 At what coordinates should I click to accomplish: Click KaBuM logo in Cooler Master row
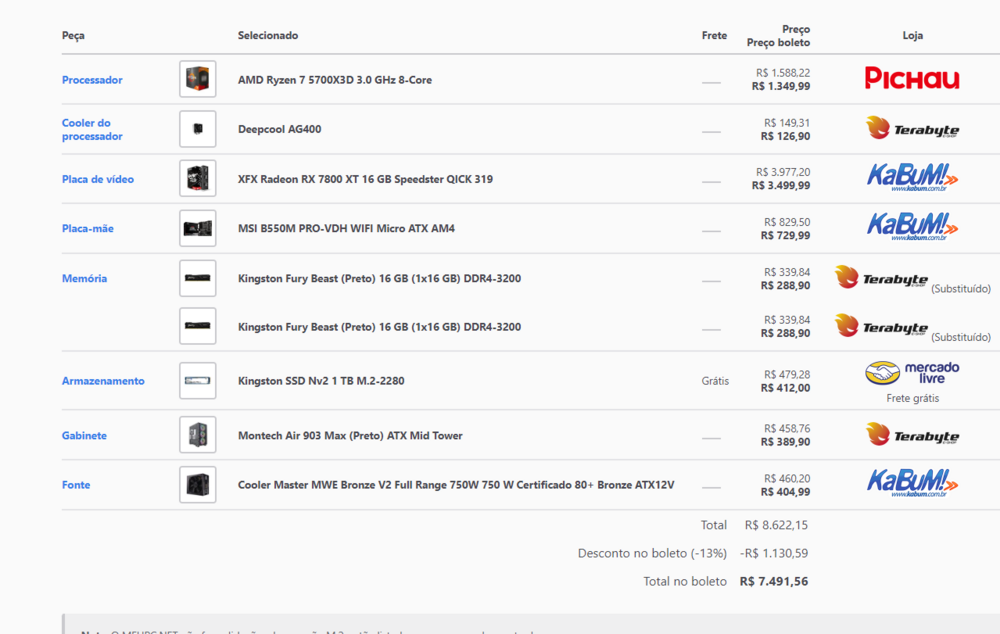tap(912, 483)
